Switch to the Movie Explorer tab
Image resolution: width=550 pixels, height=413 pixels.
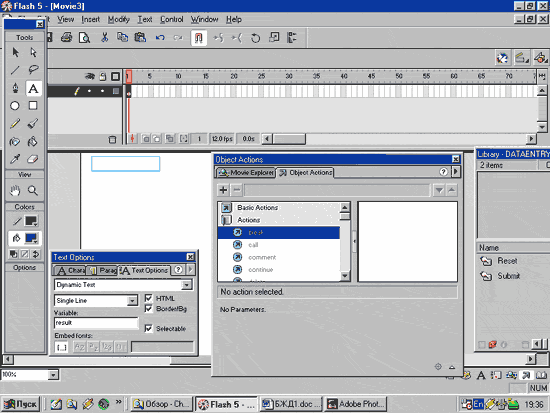tap(245, 173)
